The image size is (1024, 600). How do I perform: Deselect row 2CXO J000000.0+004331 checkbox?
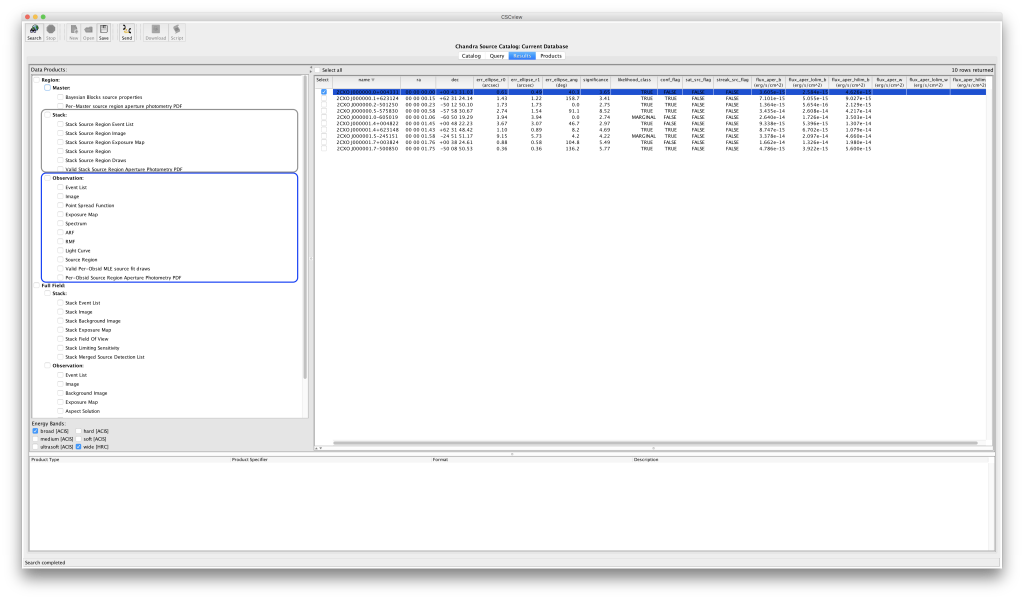[324, 92]
